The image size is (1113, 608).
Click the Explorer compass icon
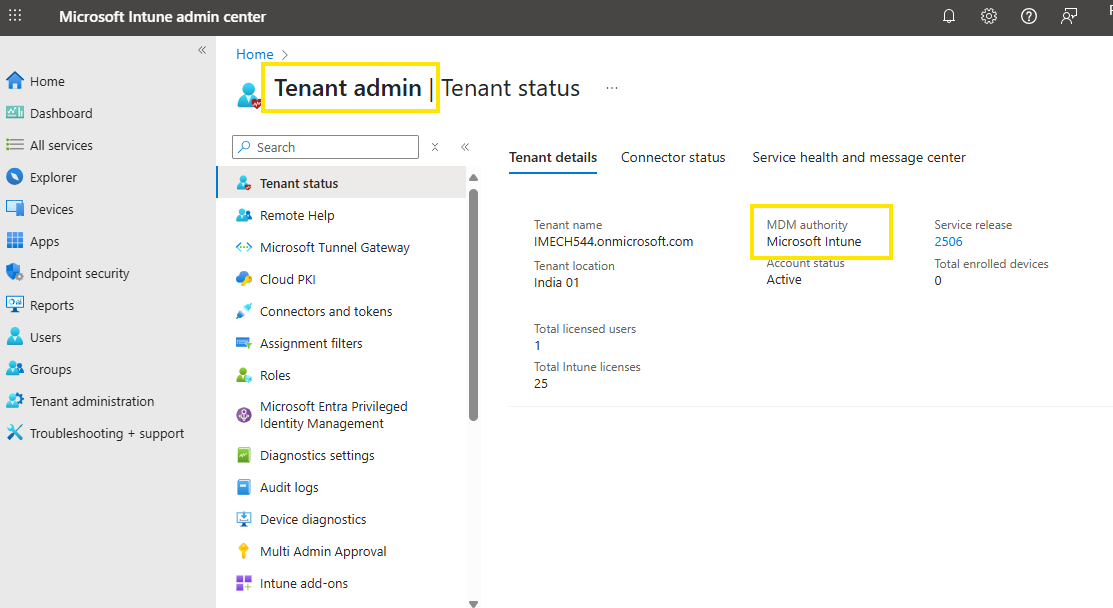(15, 177)
